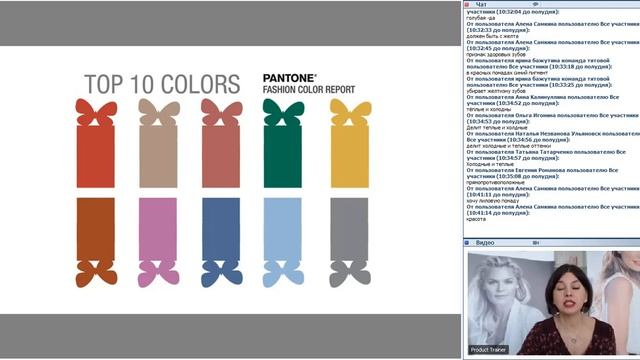Click the light sky blue swatch in the bottom row
This screenshot has height=360, width=640.
click(x=282, y=229)
